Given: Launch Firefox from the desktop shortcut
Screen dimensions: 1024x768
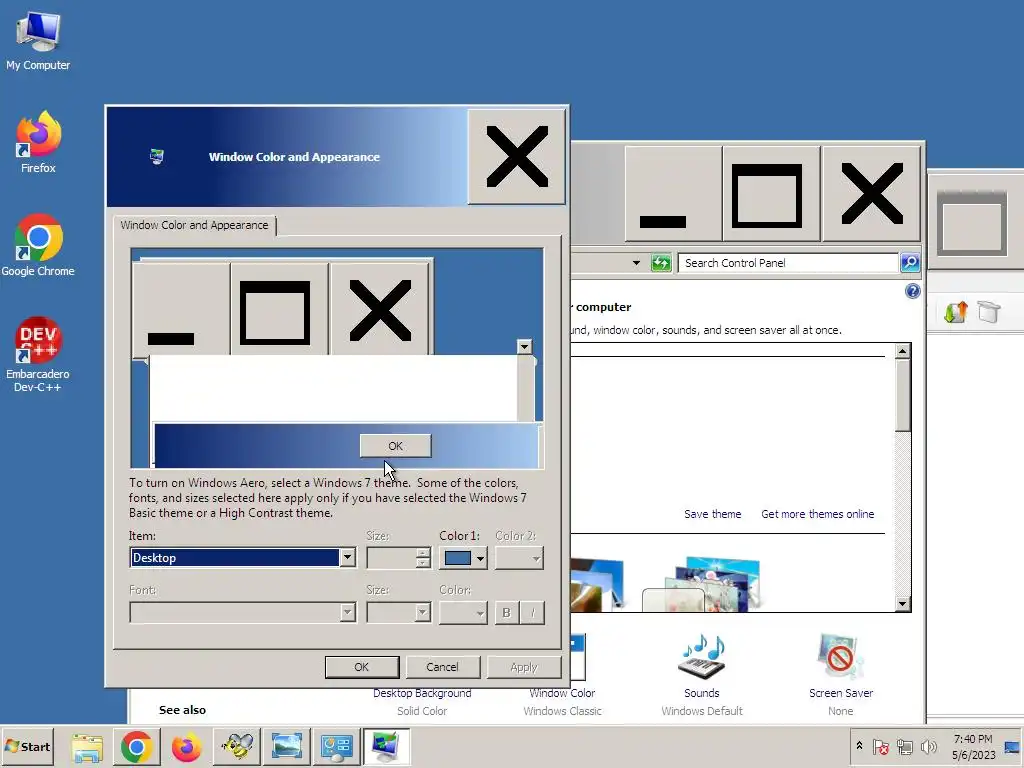Looking at the screenshot, I should tap(38, 142).
